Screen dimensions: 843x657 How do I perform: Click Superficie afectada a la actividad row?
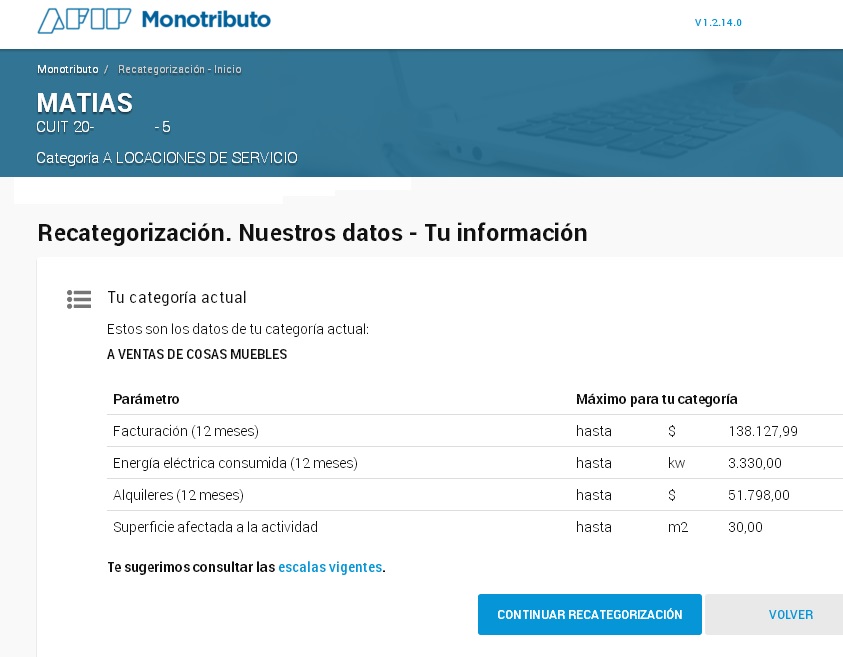click(x=215, y=527)
